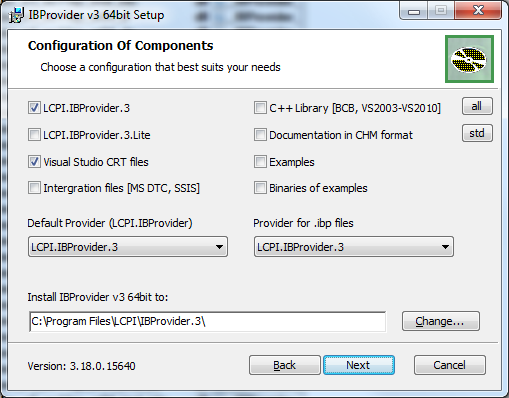This screenshot has width=509, height=398.
Task: Apply standard configuration with std button
Action: pyautogui.click(x=477, y=133)
